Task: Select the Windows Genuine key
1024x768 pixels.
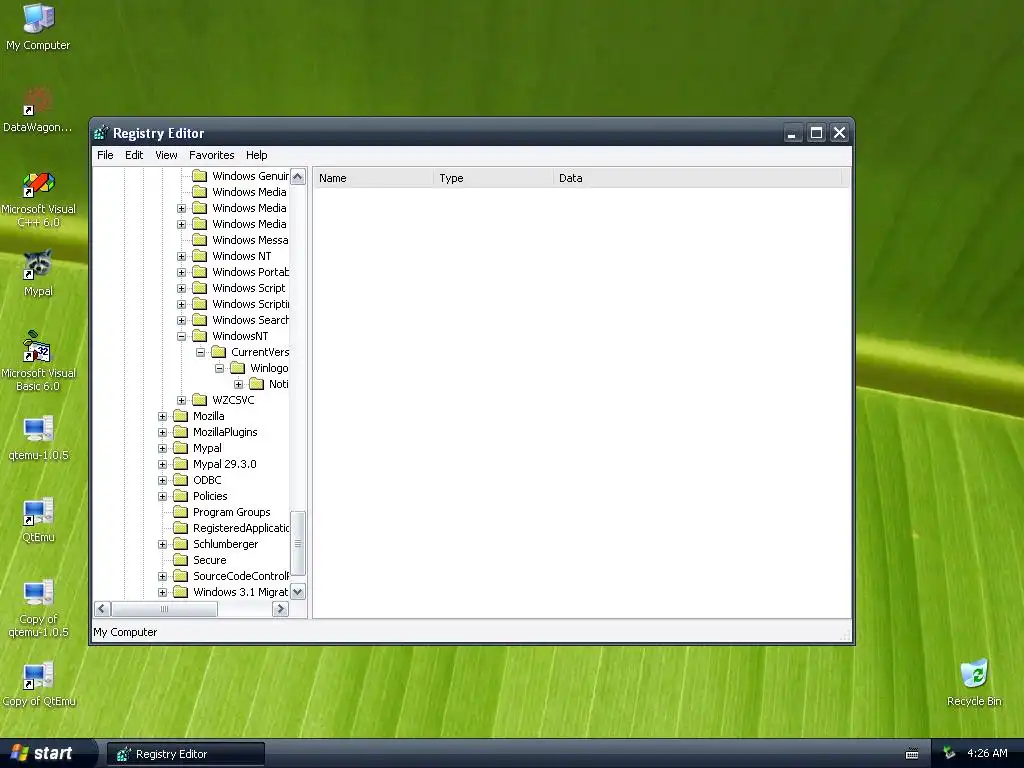Action: (250, 176)
